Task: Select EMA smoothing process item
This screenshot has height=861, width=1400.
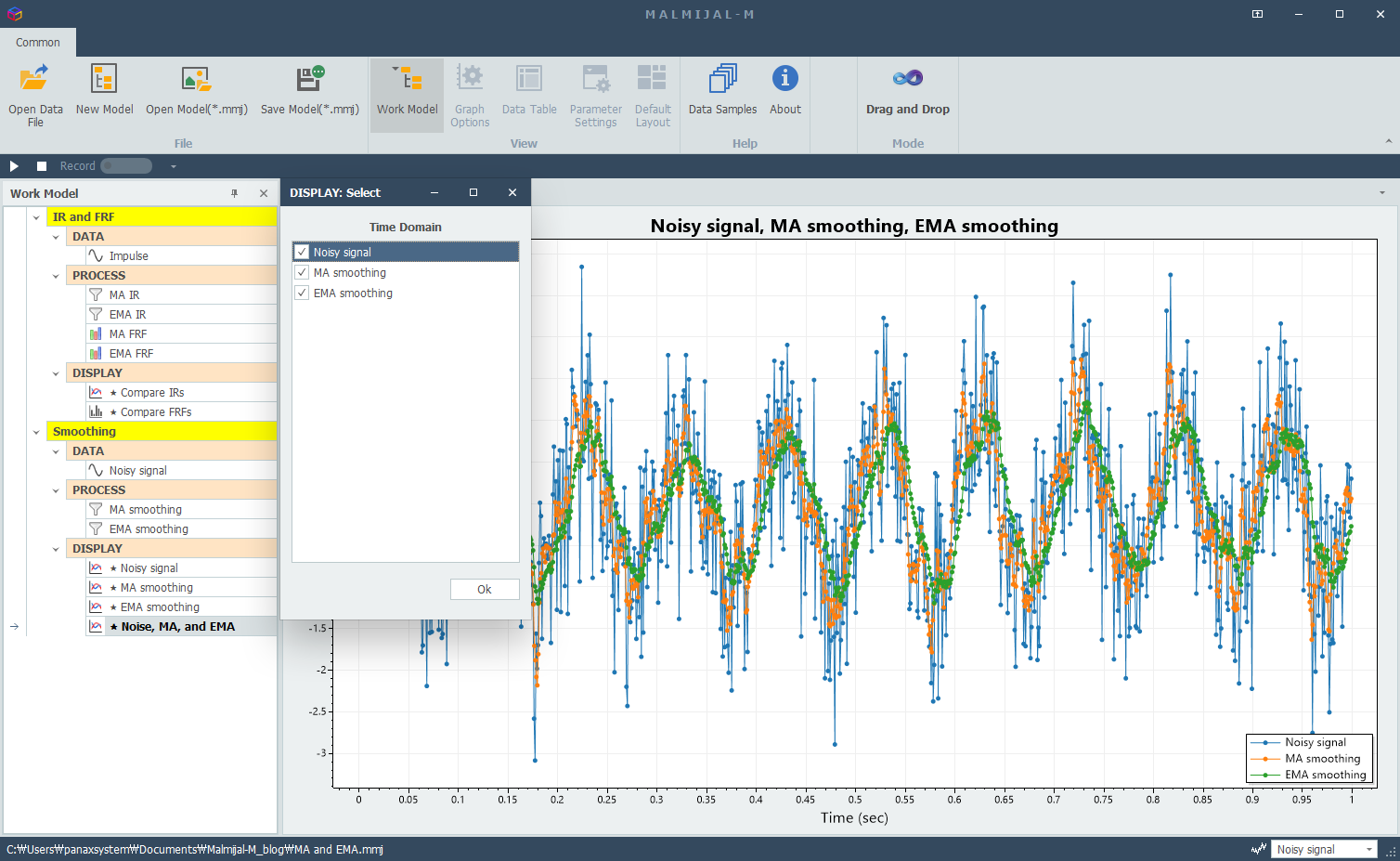Action: pos(181,528)
